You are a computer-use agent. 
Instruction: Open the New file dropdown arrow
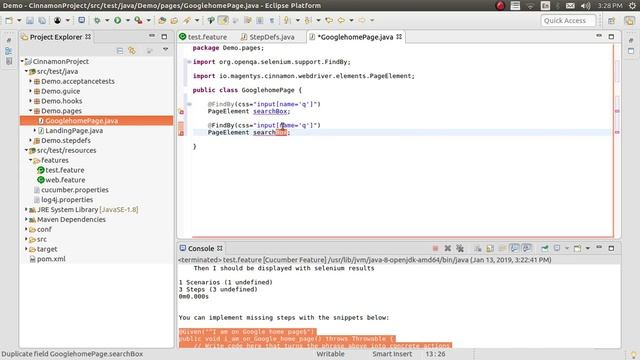(19, 20)
